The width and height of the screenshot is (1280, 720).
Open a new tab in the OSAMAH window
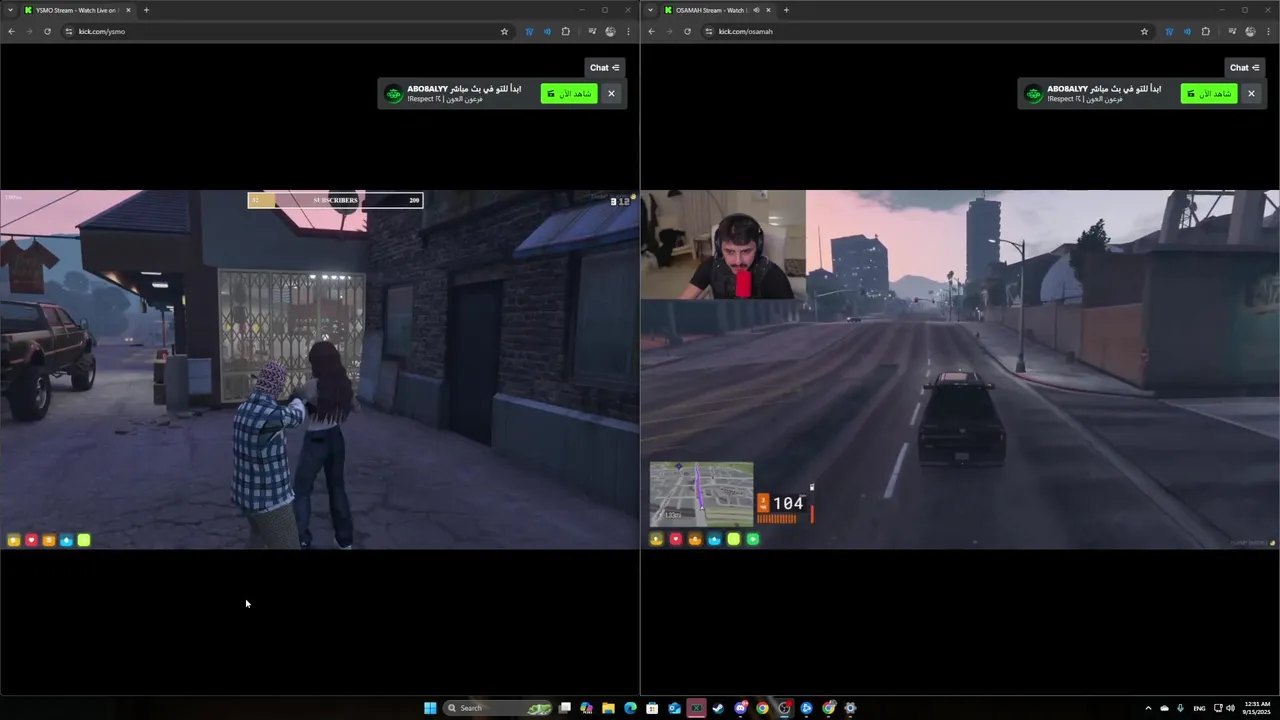[786, 10]
